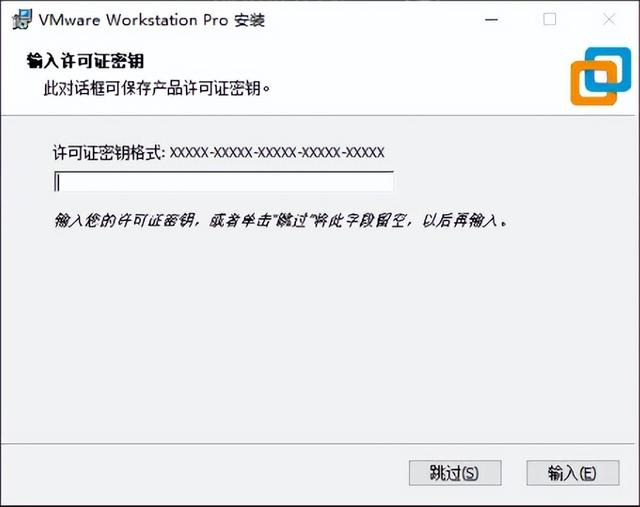
Task: Click the 许可证密钥格式 label
Action: 109,153
